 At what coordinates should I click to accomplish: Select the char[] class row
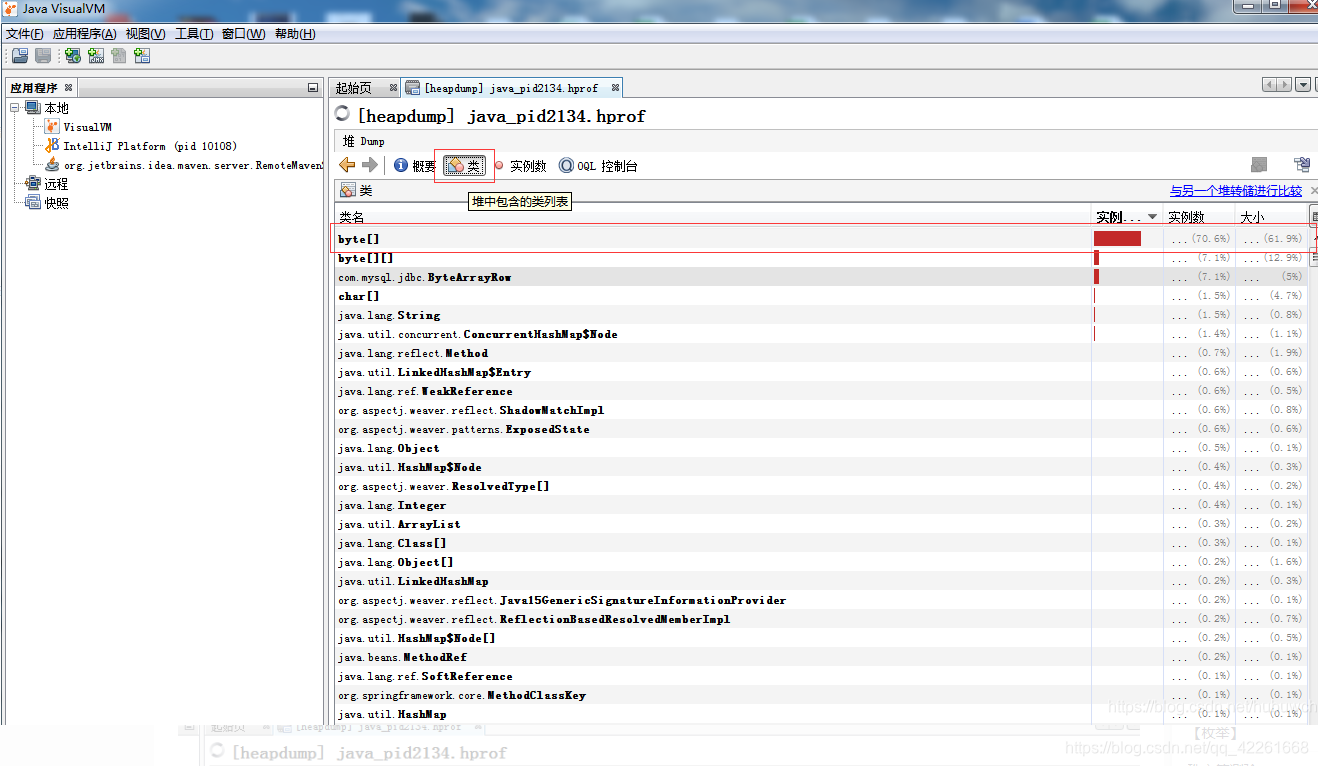[x=821, y=296]
